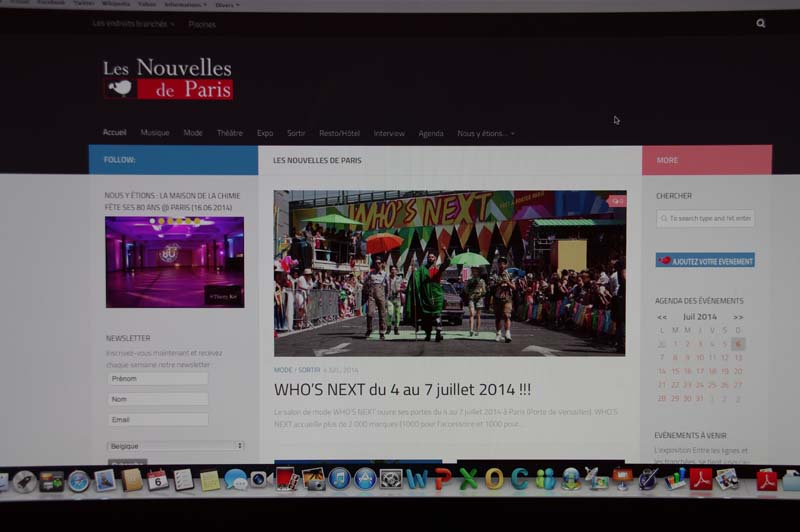Click the SORTIR category link under photo
Viewport: 800px width, 532px height.
point(309,370)
